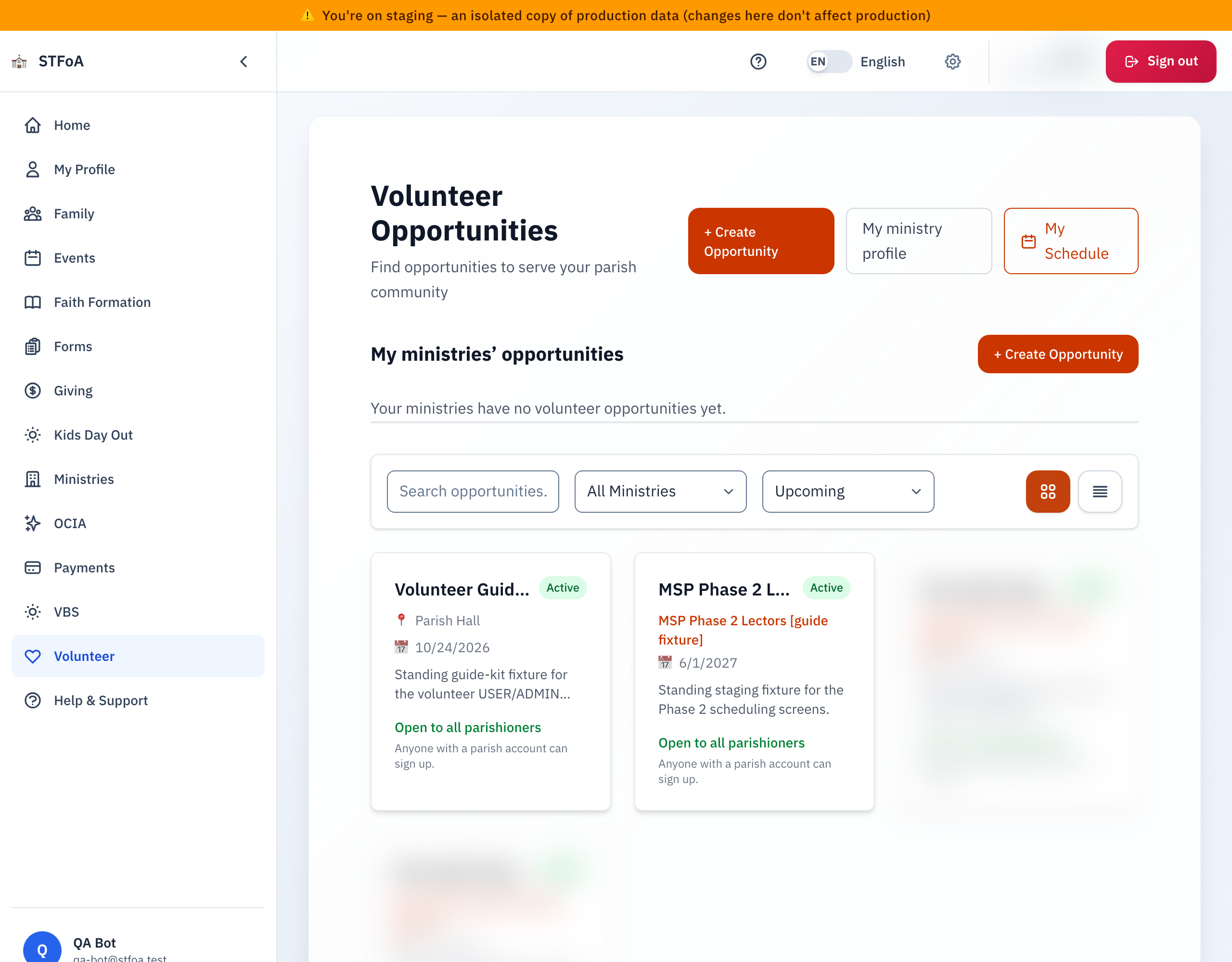
Task: Click Active badge on MSP Phase 2 card
Action: pos(826,588)
